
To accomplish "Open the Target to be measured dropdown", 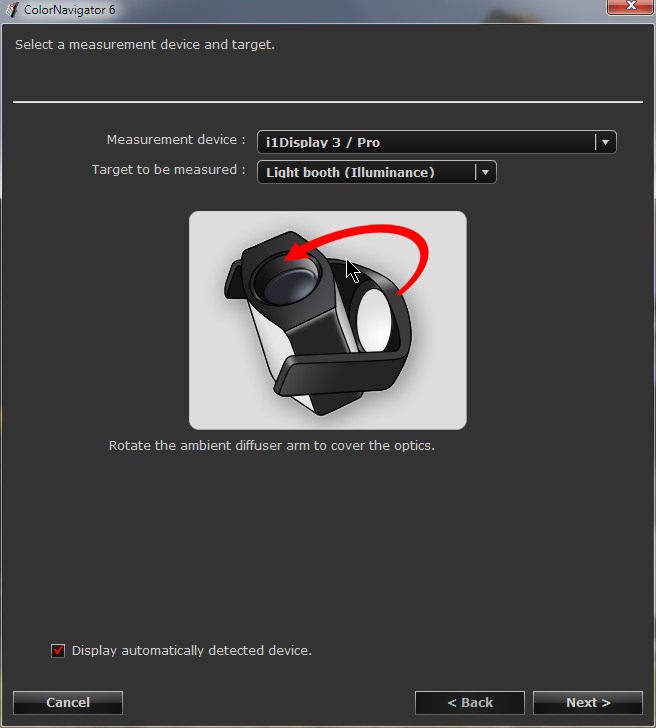I will click(x=377, y=172).
